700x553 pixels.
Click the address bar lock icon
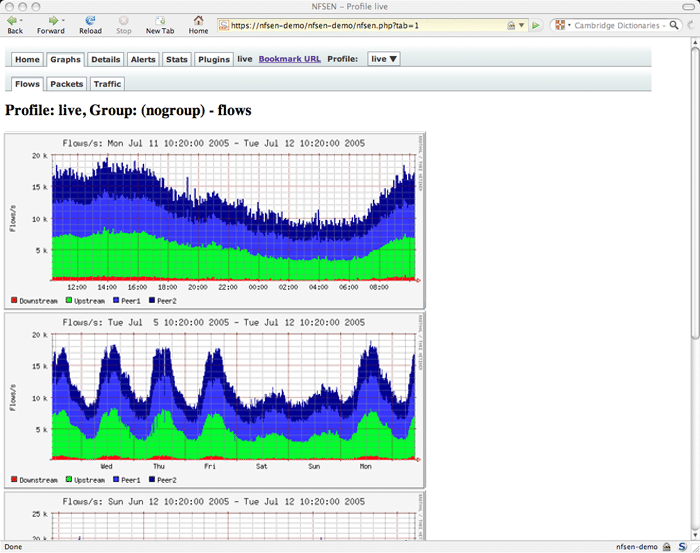click(511, 25)
